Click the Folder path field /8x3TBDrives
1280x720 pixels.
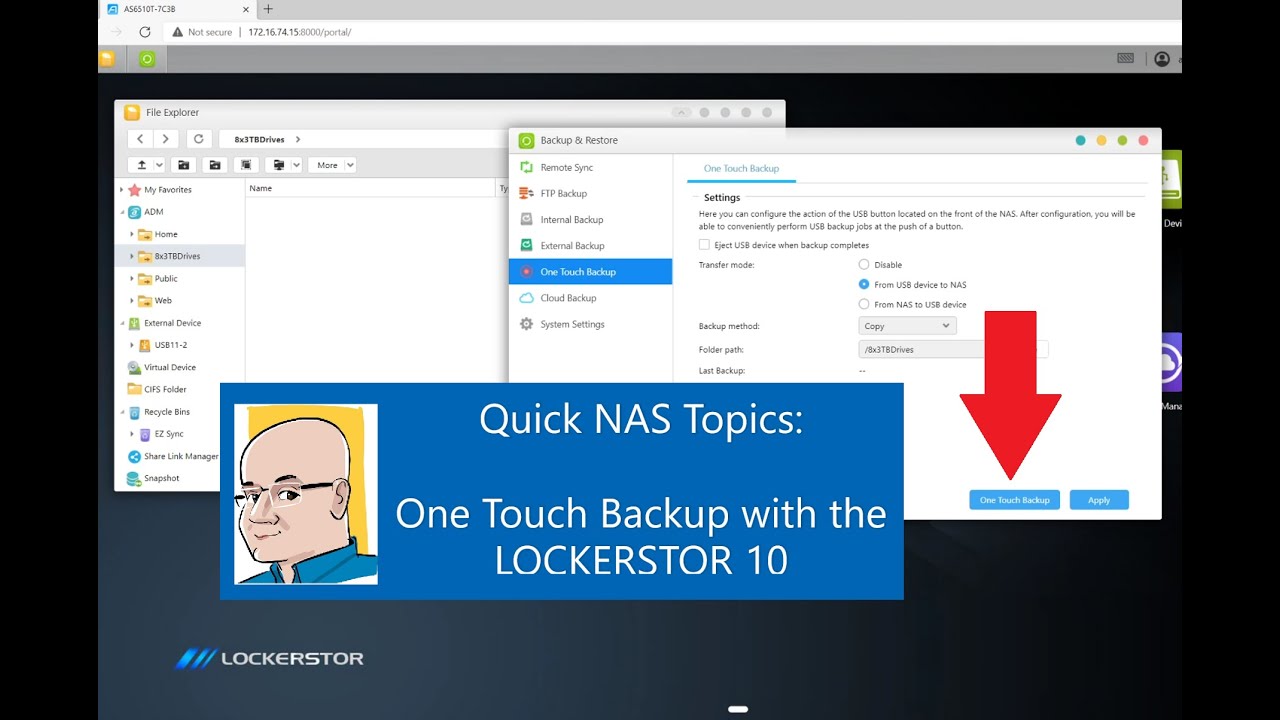coord(953,350)
